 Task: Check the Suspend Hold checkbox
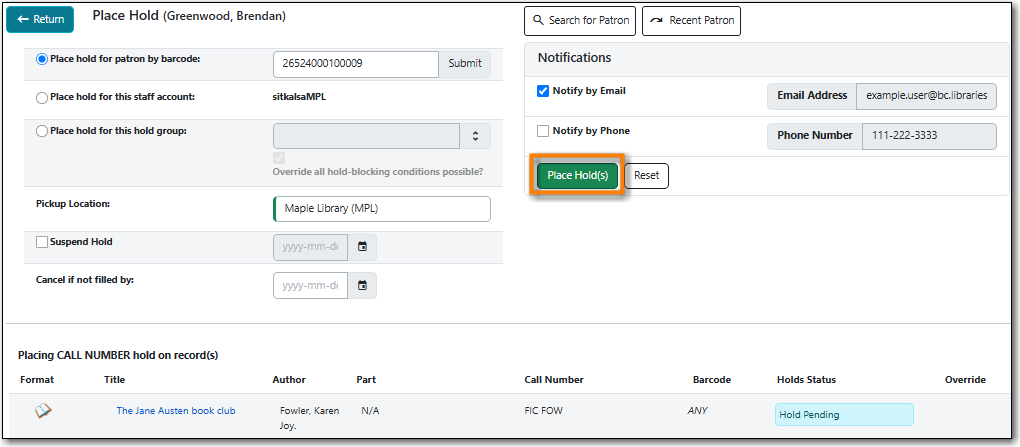(42, 242)
